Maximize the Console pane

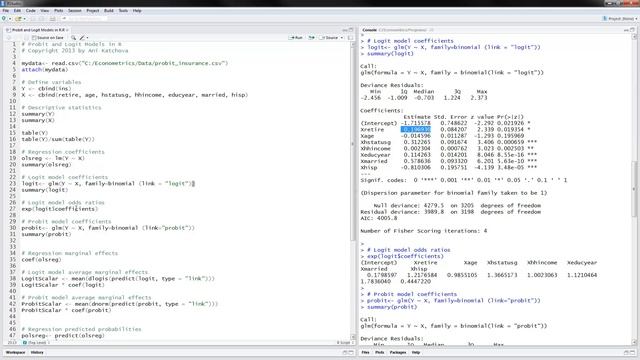tap(632, 30)
